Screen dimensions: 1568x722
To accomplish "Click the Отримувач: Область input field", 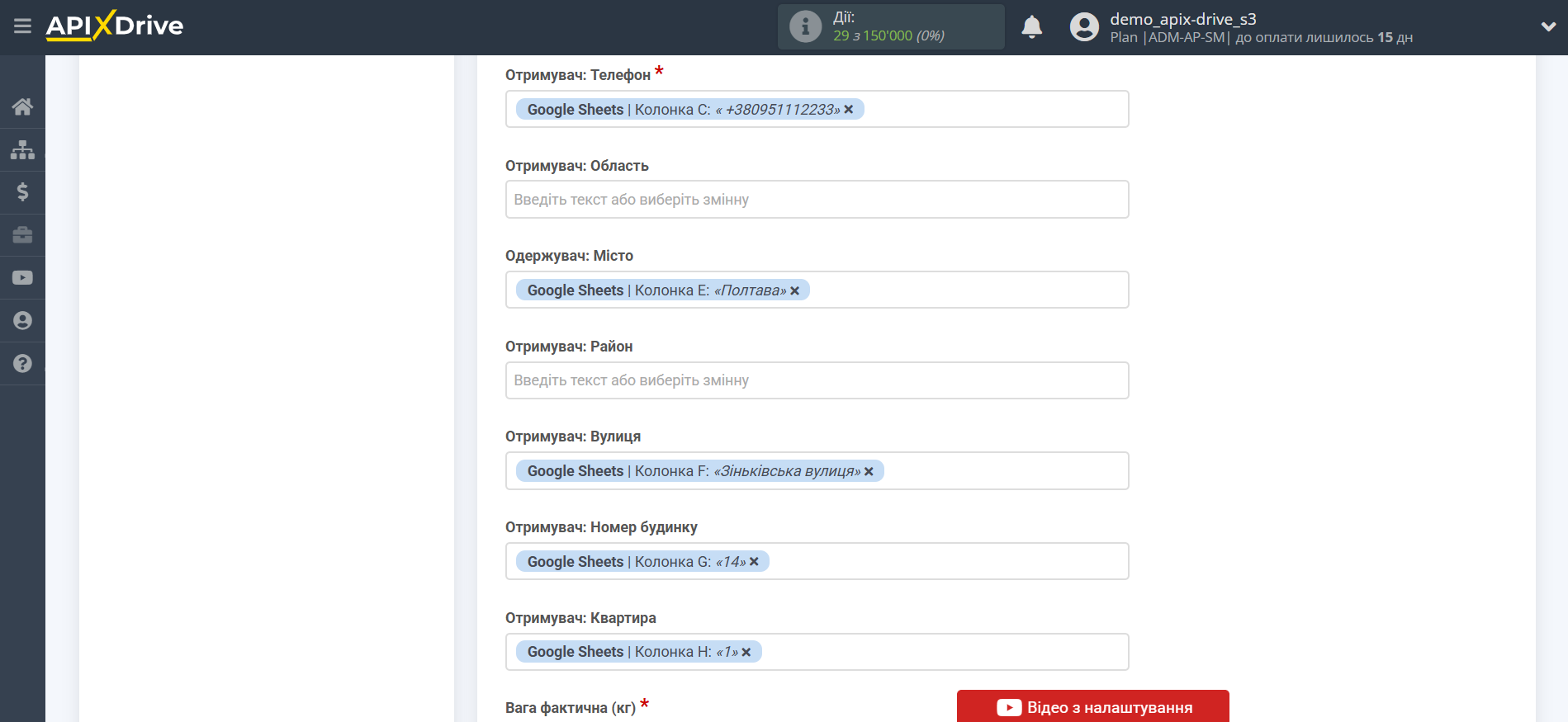I will click(x=817, y=200).
